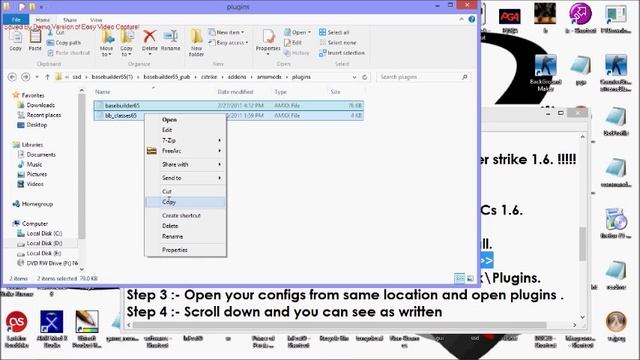The height and width of the screenshot is (360, 640).
Task: Choose Paste shortcut in the ribbon
Action: pyautogui.click(x=69, y=53)
